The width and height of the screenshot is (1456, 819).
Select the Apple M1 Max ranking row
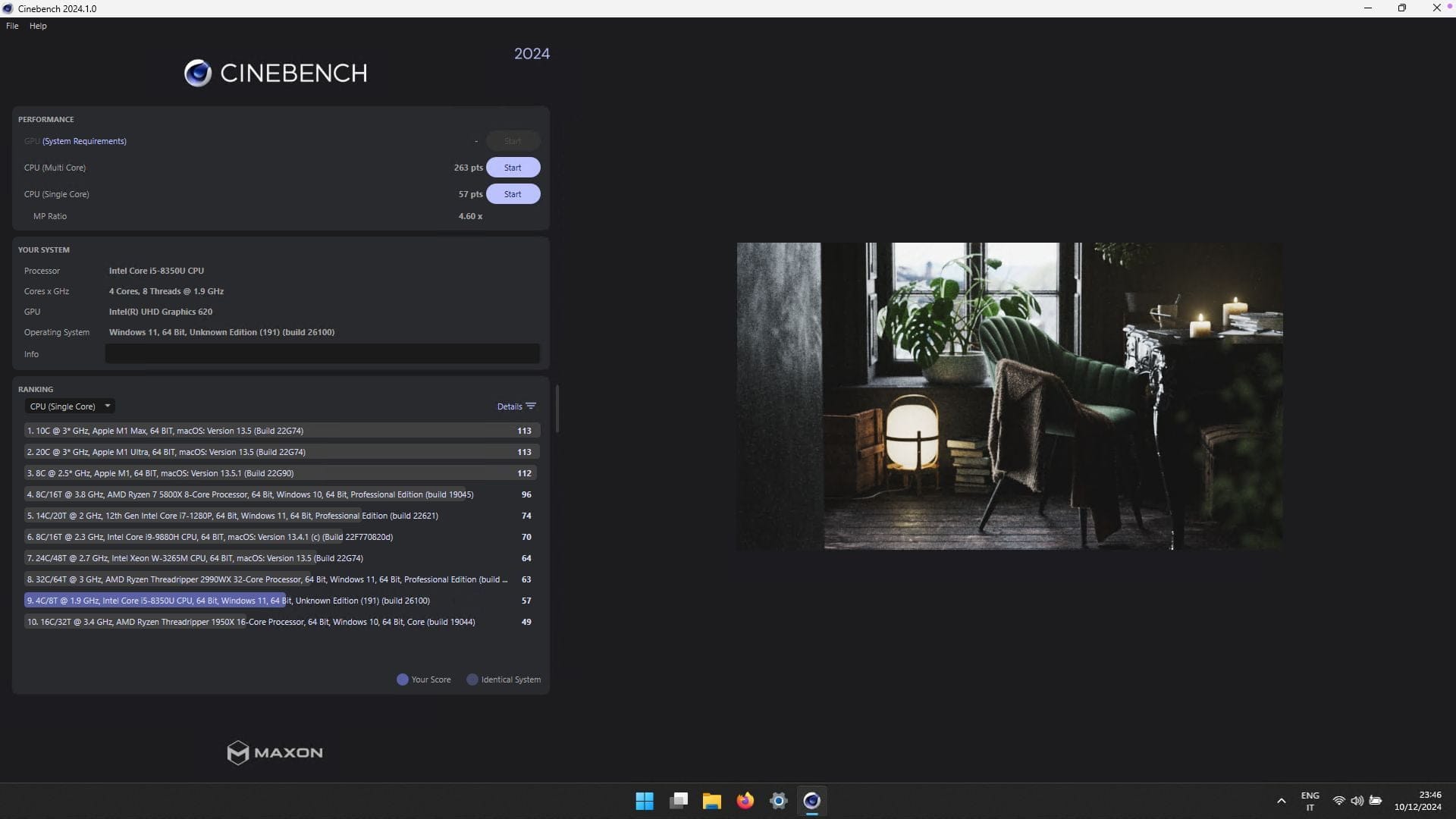click(x=281, y=431)
